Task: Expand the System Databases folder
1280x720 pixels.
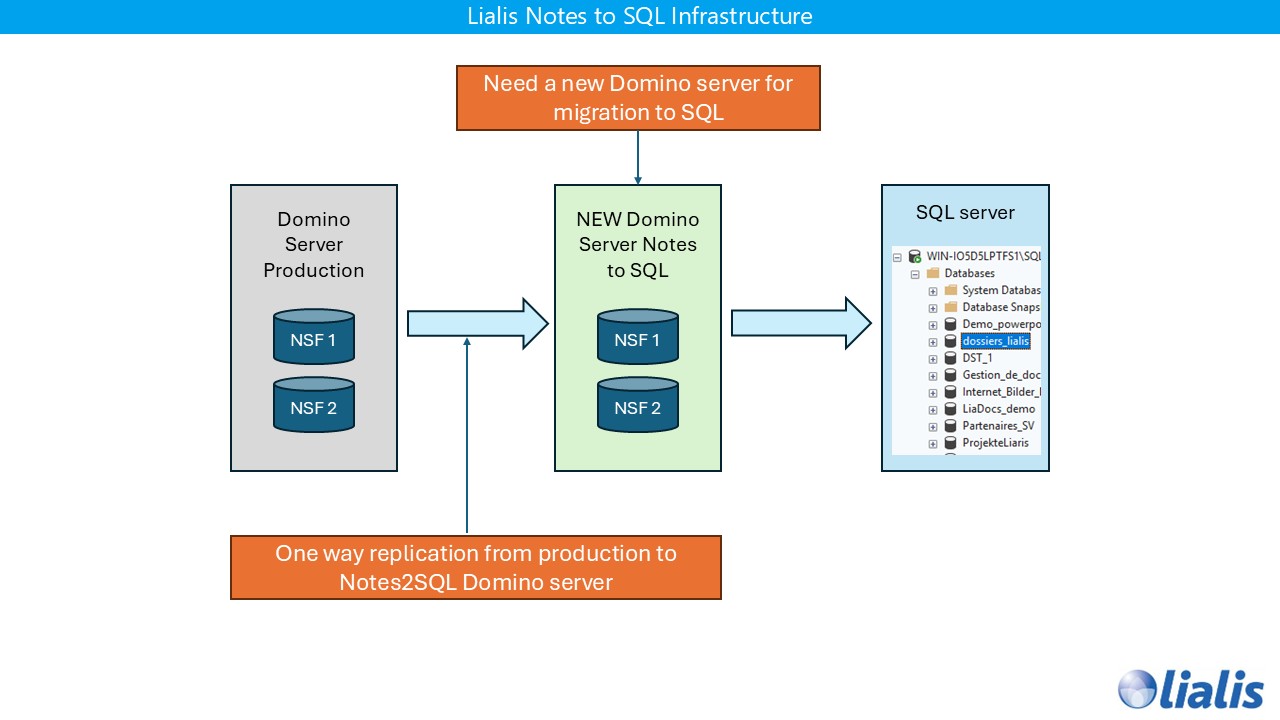Action: coord(934,290)
